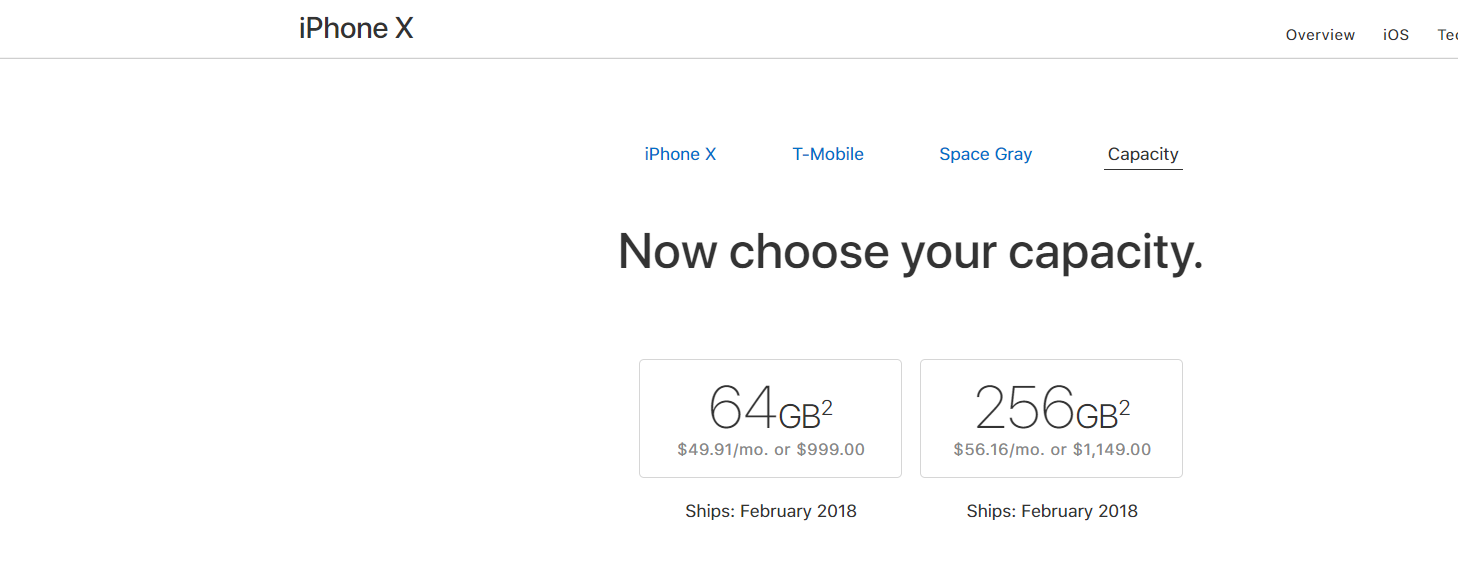Open the Overview navigation link
The width and height of the screenshot is (1458, 567).
(1320, 35)
